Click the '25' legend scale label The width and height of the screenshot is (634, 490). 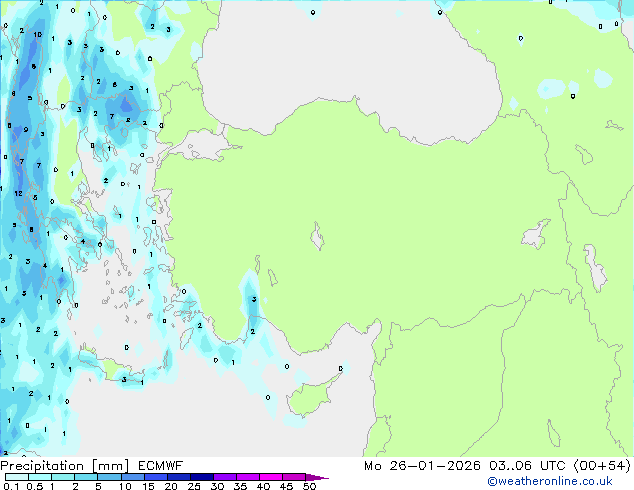(194, 486)
